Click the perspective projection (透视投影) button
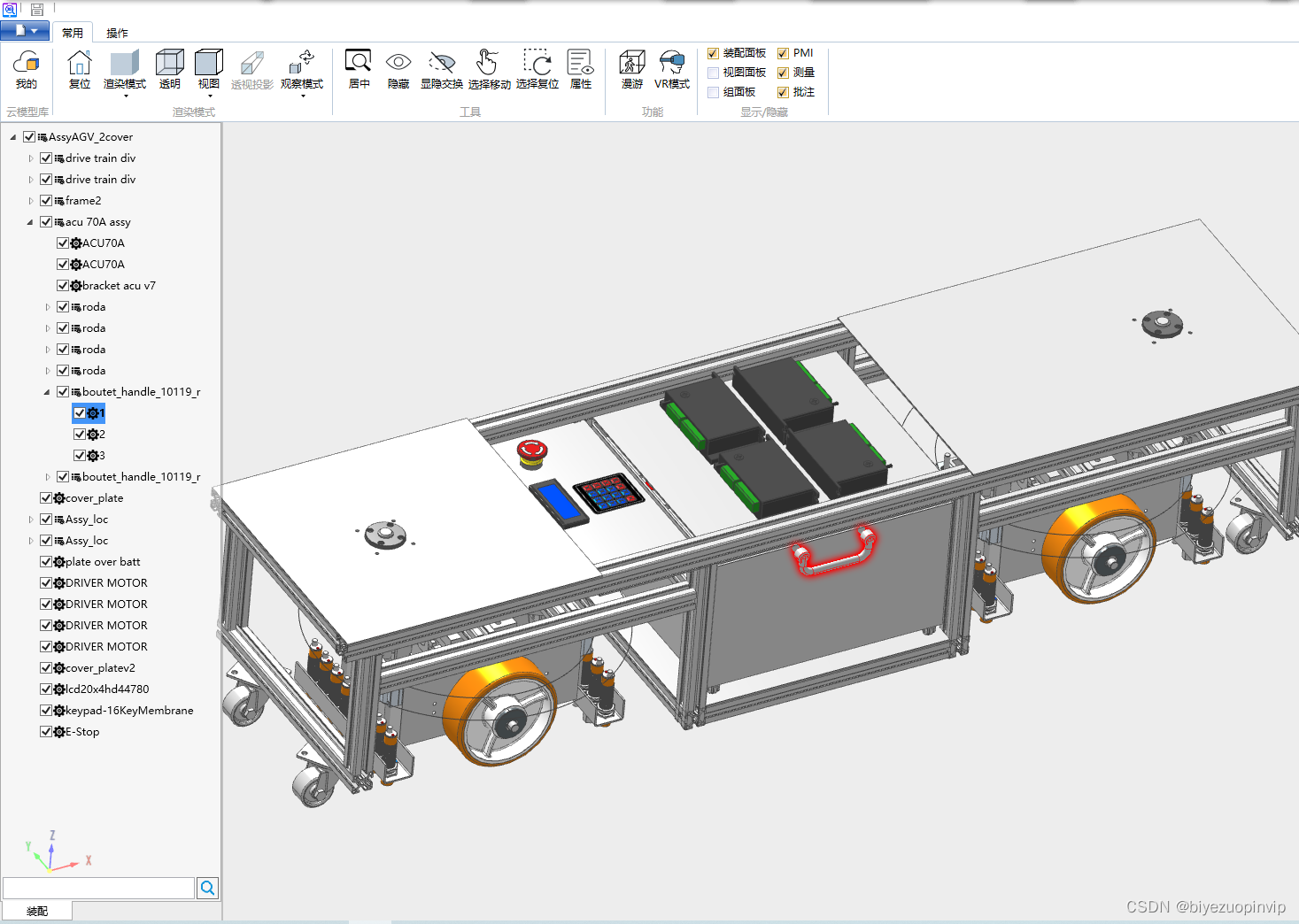Image resolution: width=1299 pixels, height=924 pixels. tap(252, 70)
